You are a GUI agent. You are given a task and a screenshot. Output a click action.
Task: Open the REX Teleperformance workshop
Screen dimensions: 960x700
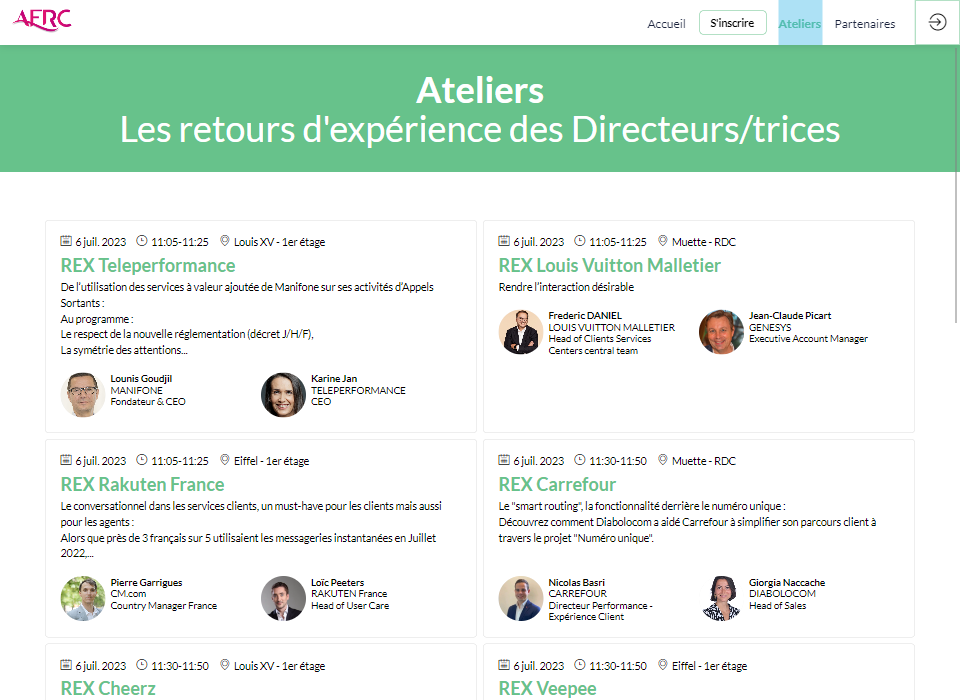pyautogui.click(x=148, y=265)
